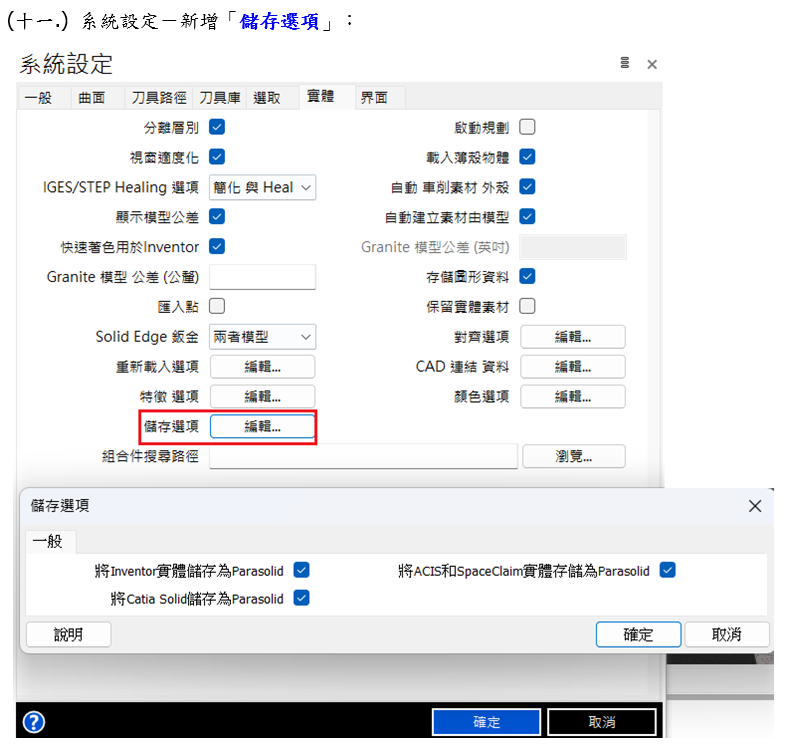Uncheck 將Catia Solid儲存為Parasolid option
Image resolution: width=812 pixels, height=746 pixels.
pos(301,598)
